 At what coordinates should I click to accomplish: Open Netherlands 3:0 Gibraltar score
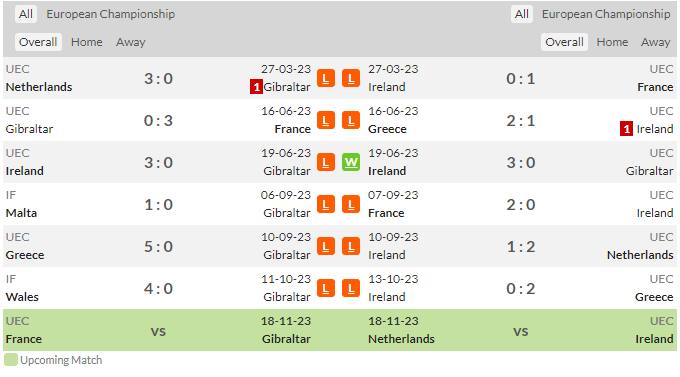tap(158, 79)
